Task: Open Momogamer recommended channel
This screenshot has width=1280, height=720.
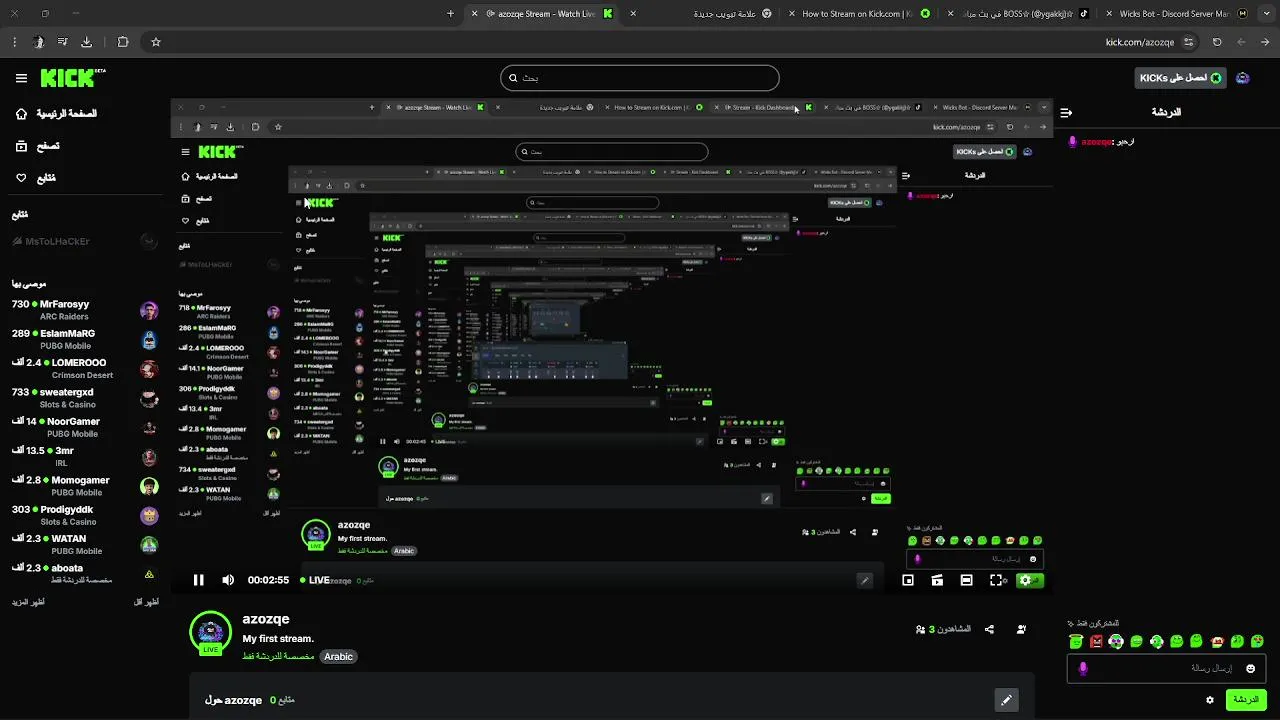Action: pyautogui.click(x=85, y=486)
